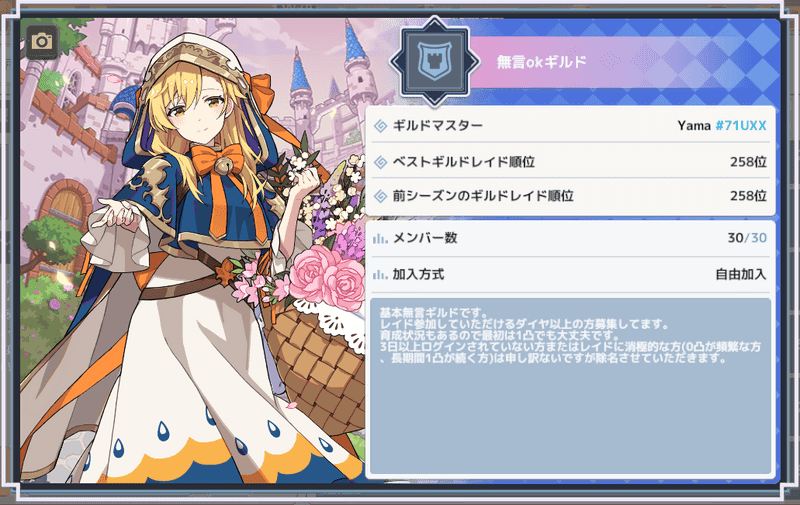
Task: Click the guild name 無言okギルド banner
Action: pos(541,62)
